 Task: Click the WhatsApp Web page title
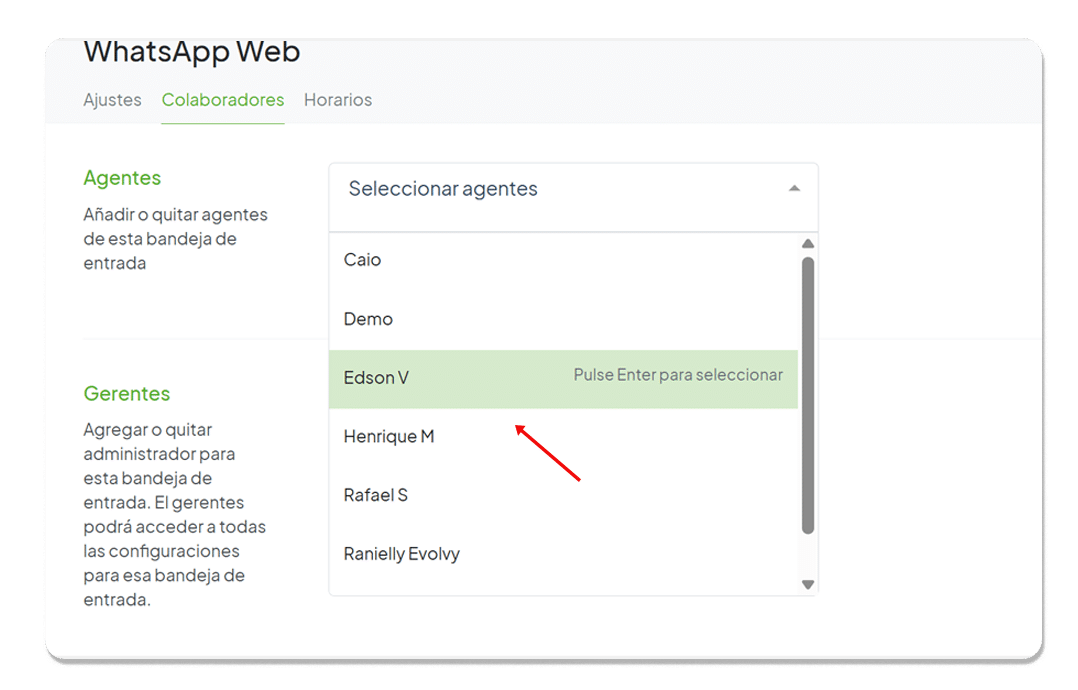click(x=192, y=52)
